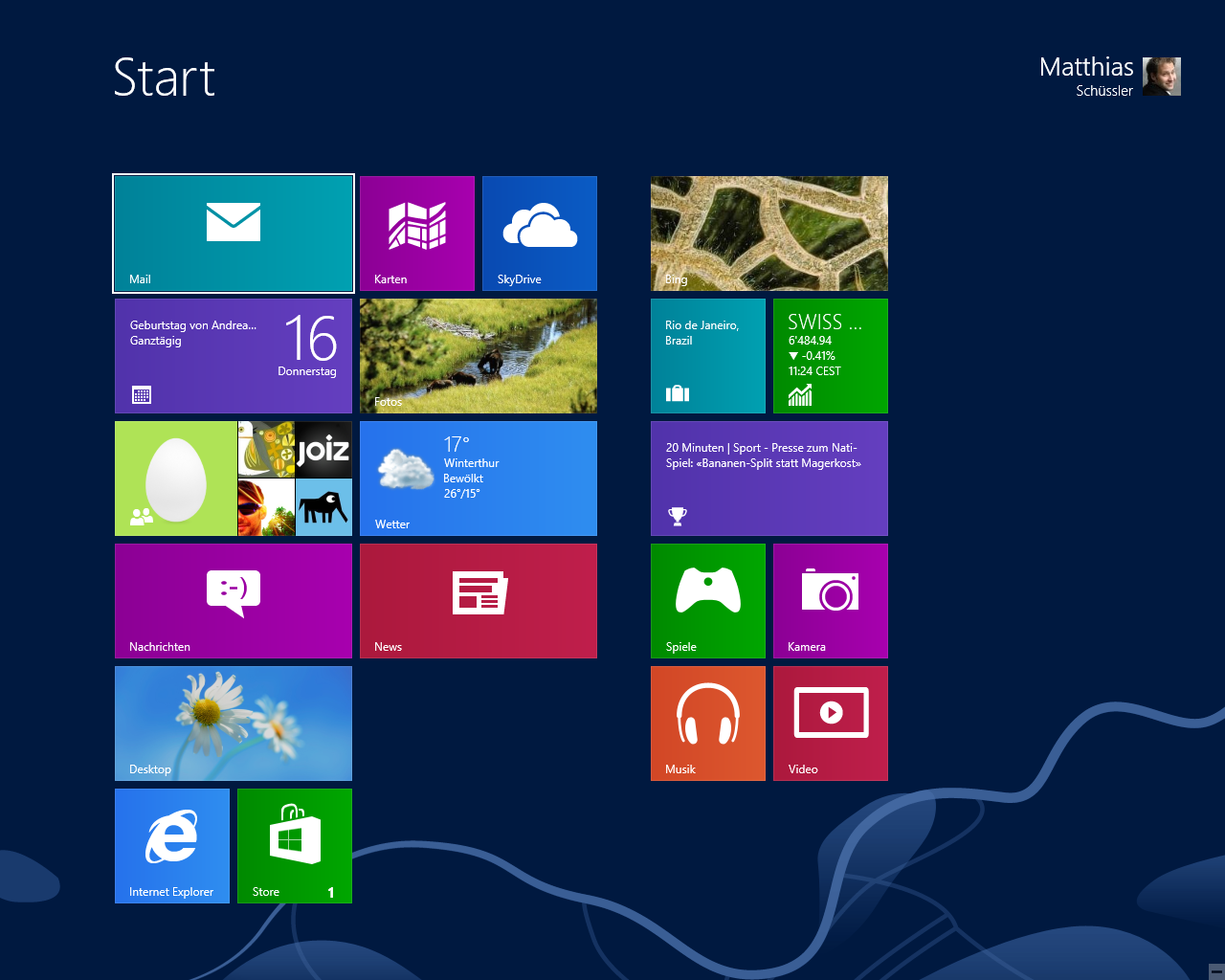Open the SkyDrive cloud tile

pyautogui.click(x=540, y=234)
